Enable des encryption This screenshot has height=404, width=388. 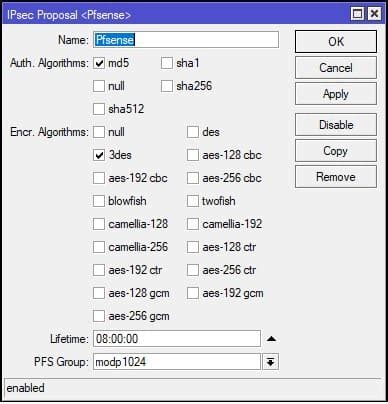[x=193, y=132]
